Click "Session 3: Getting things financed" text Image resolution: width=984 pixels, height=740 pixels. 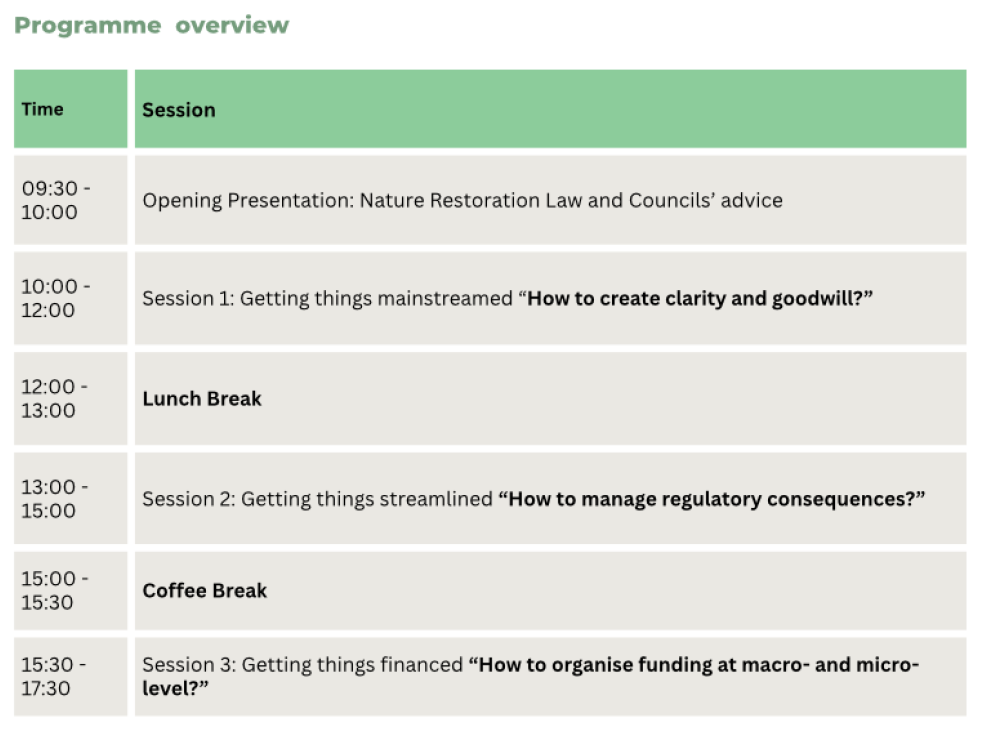coord(302,665)
